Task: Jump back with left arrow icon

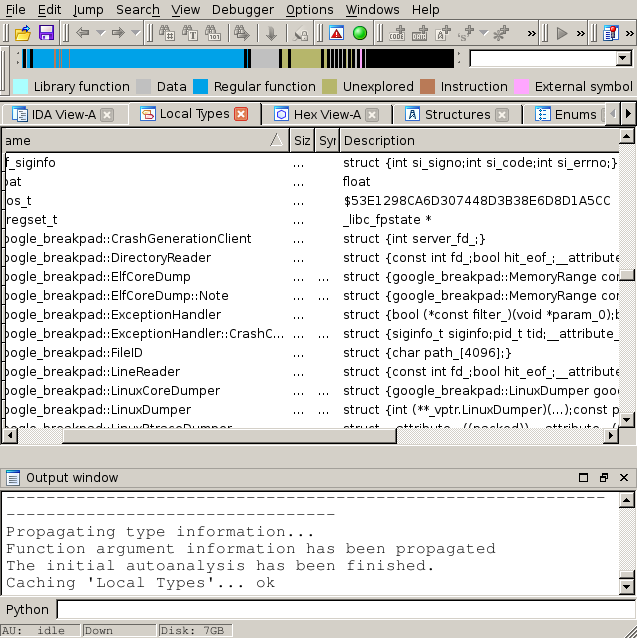Action: click(x=83, y=33)
